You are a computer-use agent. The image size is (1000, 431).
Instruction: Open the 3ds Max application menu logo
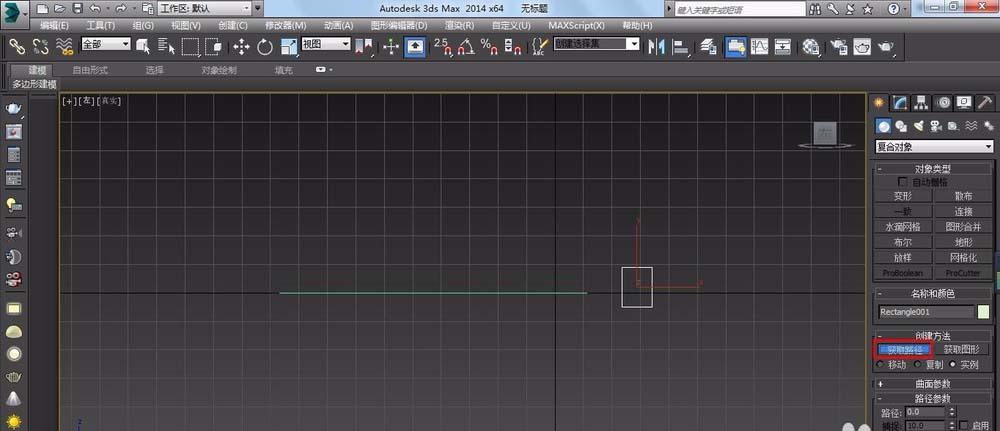15,11
